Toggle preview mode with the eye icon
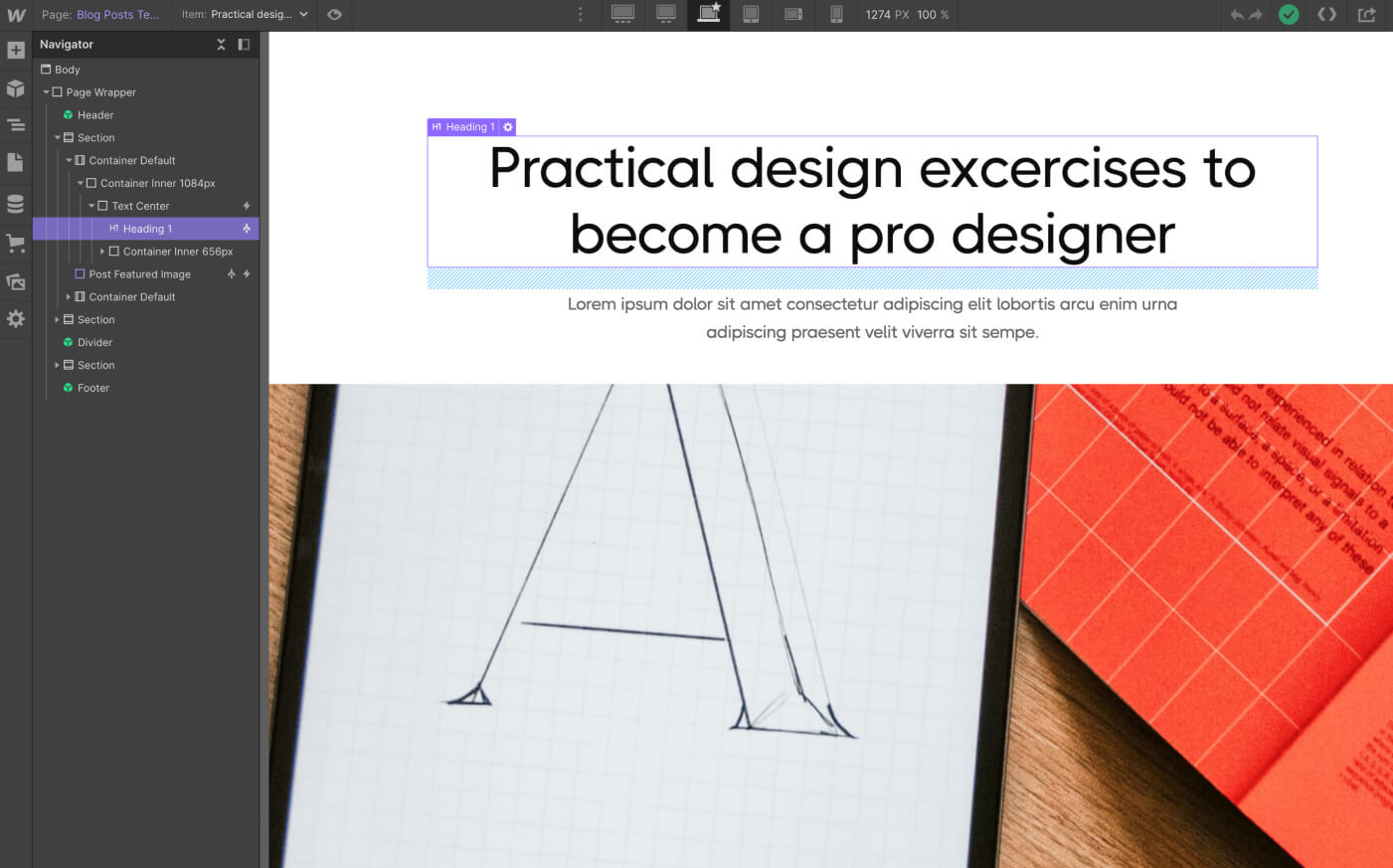The width and height of the screenshot is (1393, 868). point(334,15)
